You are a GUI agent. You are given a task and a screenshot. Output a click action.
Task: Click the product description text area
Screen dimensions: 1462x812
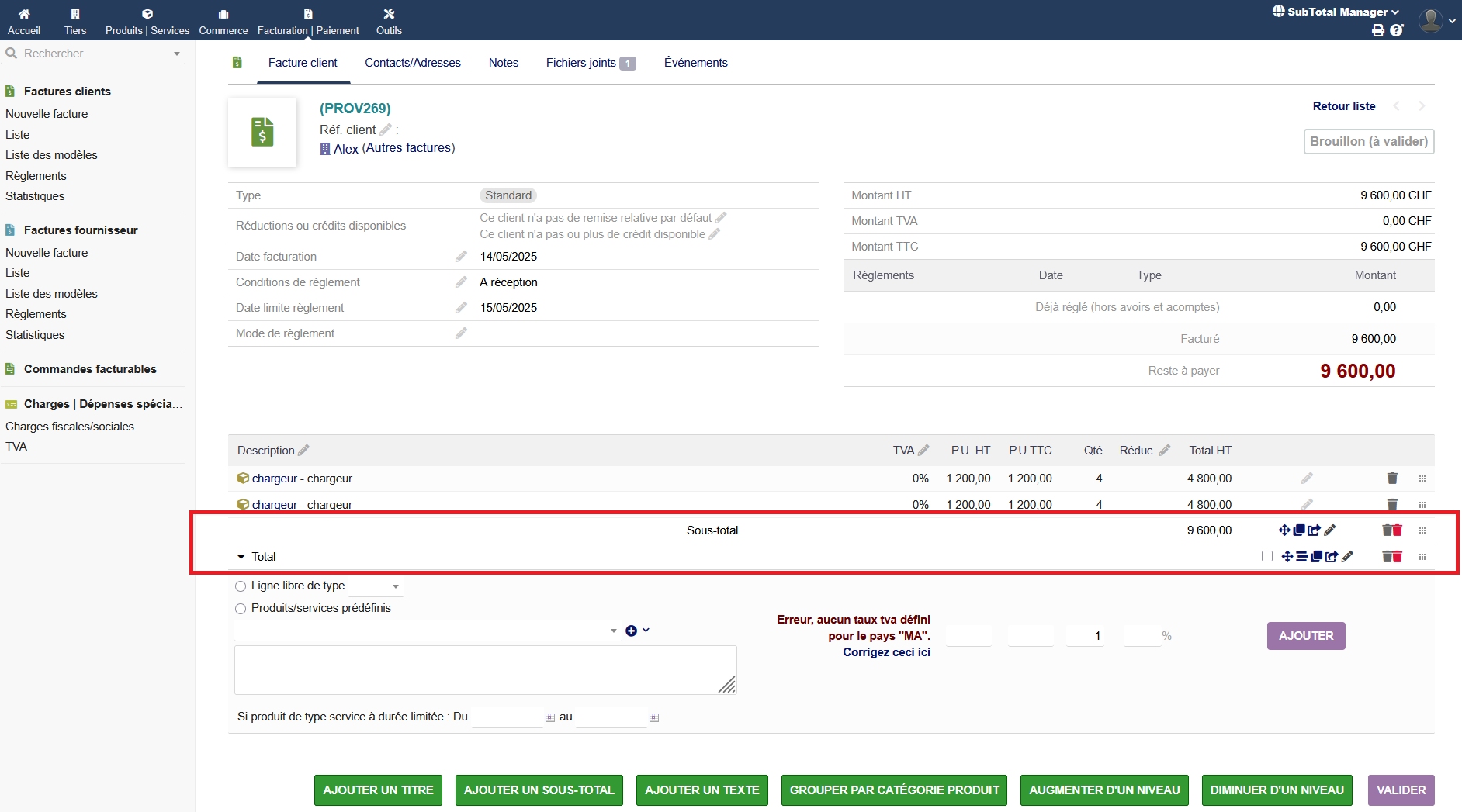[x=485, y=670]
